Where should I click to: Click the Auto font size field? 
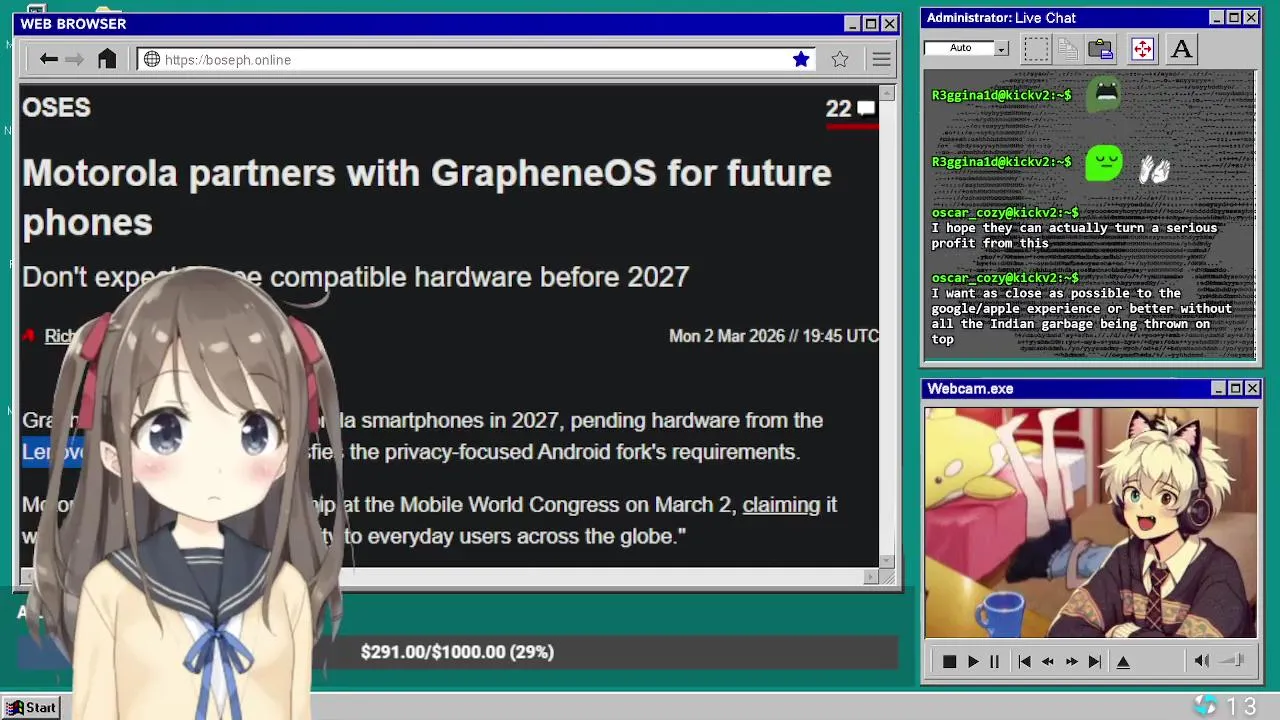pyautogui.click(x=960, y=48)
